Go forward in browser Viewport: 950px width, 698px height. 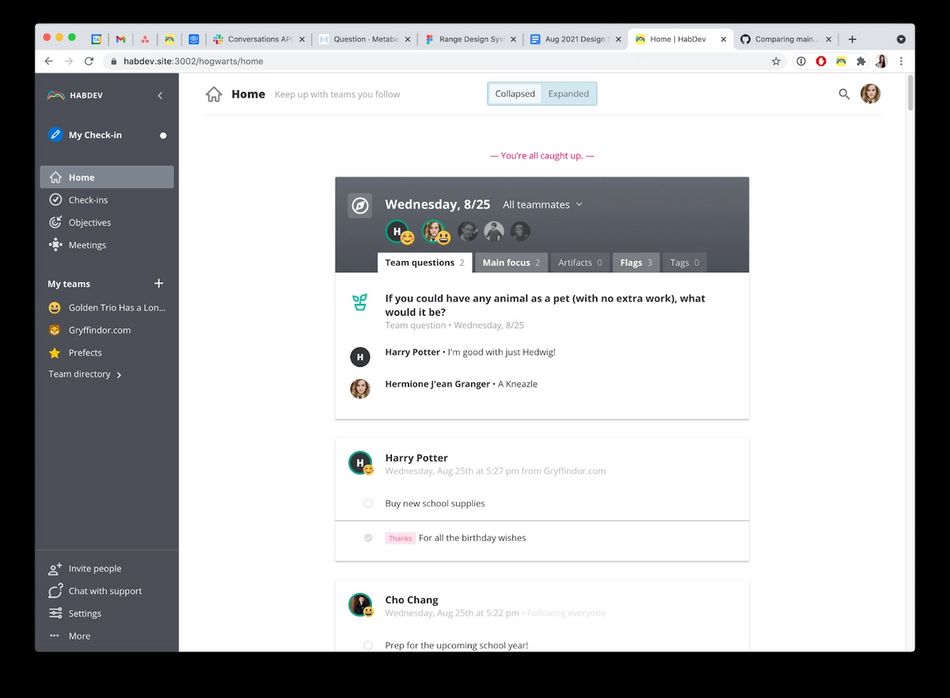(x=68, y=61)
